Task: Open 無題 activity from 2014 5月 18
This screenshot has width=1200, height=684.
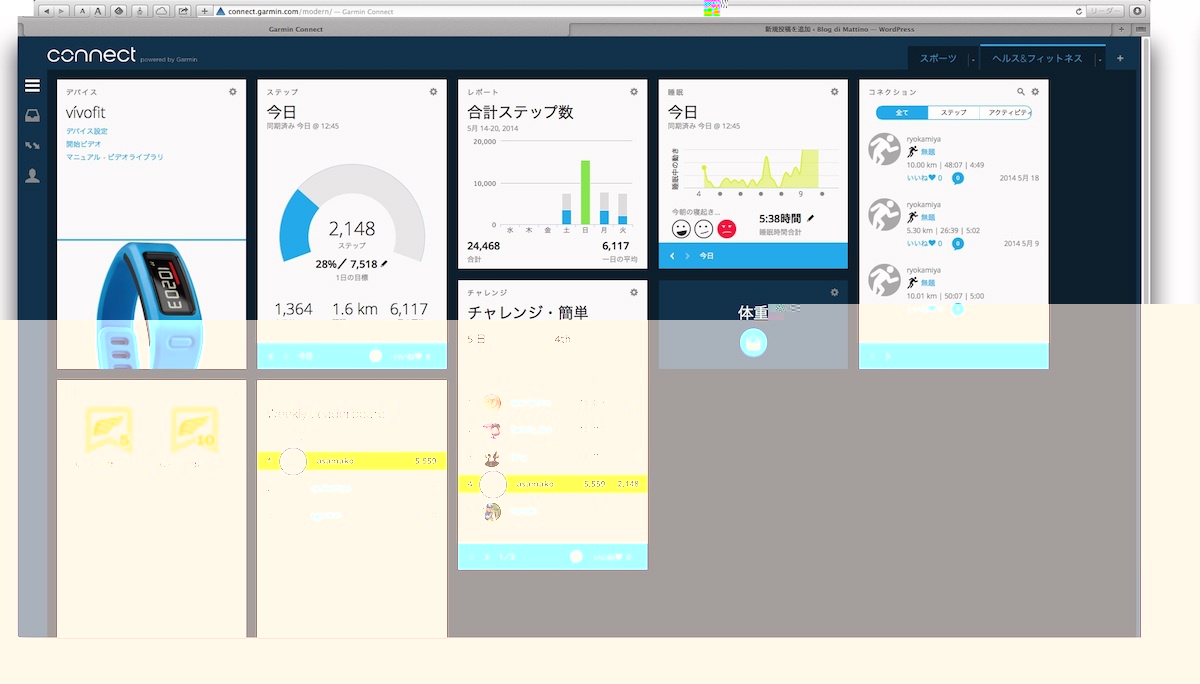Action: [928, 152]
